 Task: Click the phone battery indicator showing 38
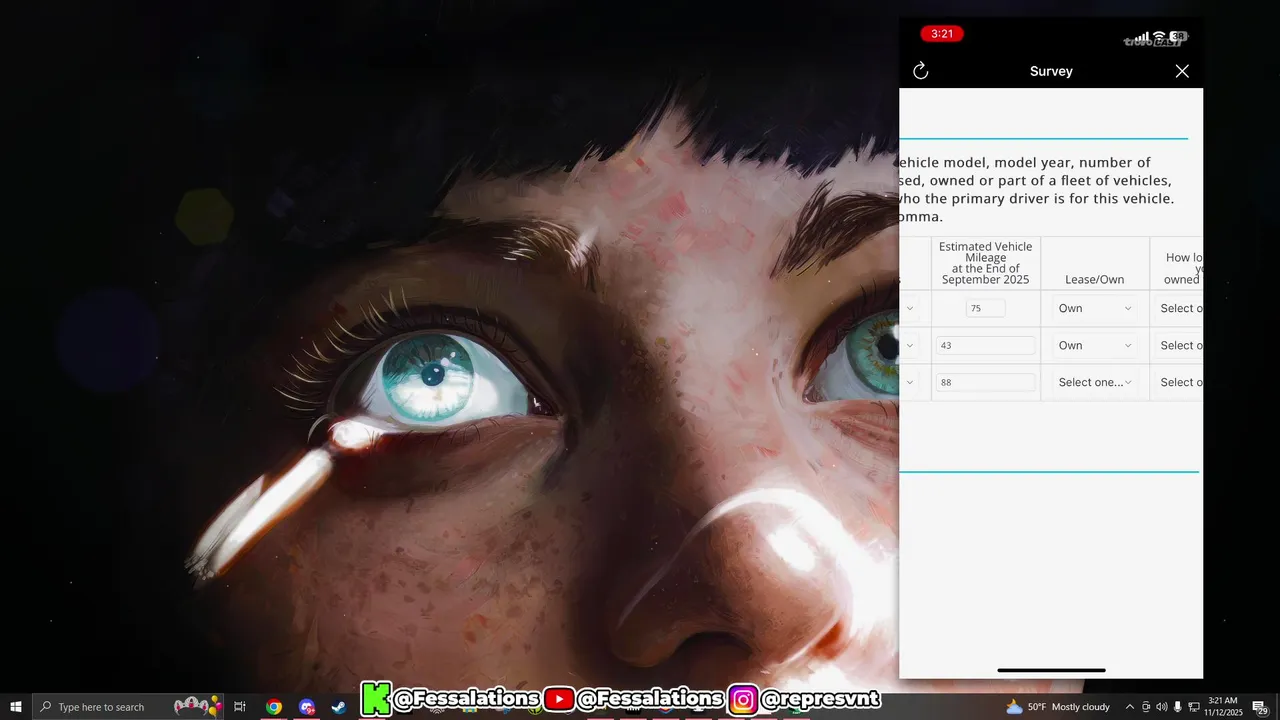click(1178, 36)
